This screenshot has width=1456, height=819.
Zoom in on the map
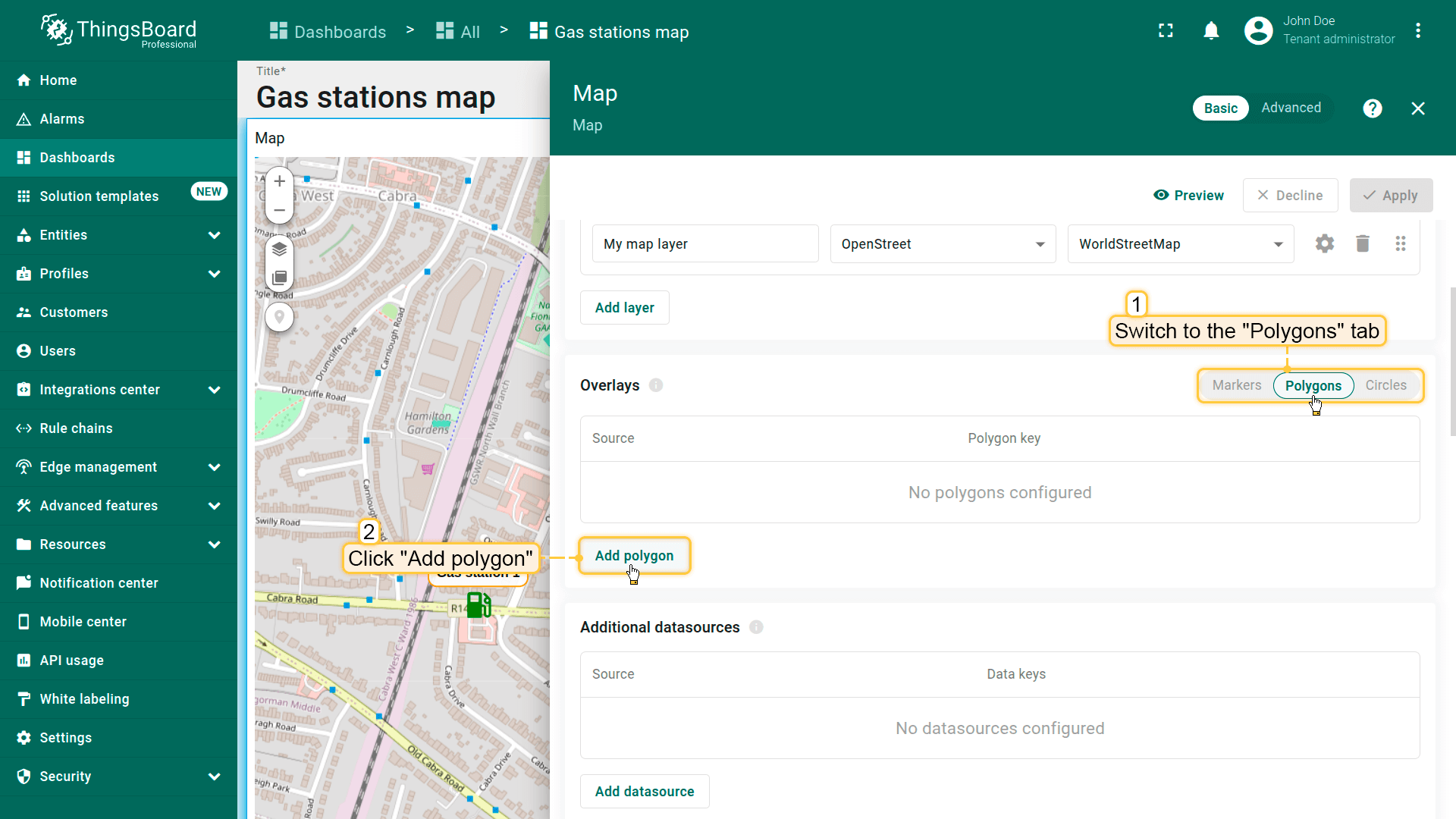279,181
